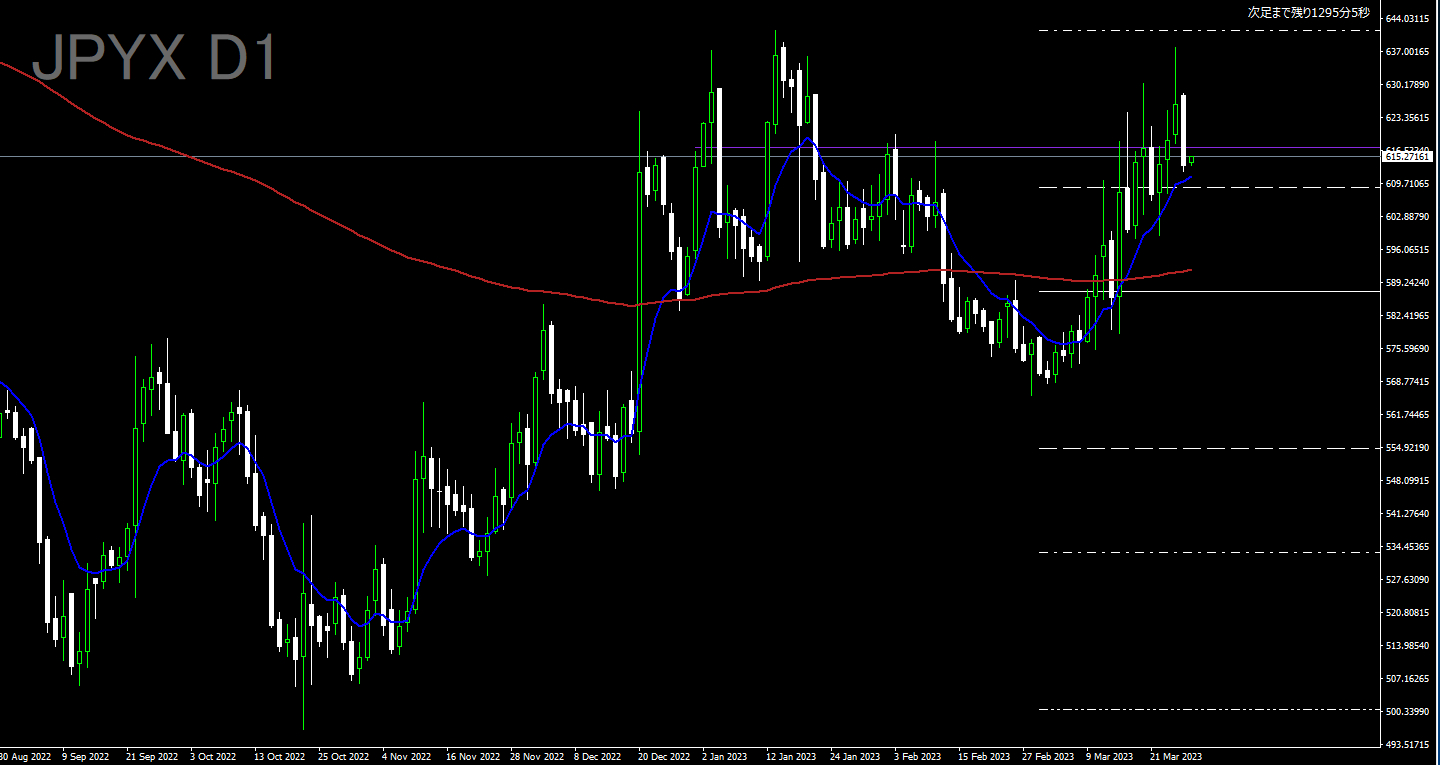
Task: Select the current price tag 615.27161
Action: (x=1408, y=156)
